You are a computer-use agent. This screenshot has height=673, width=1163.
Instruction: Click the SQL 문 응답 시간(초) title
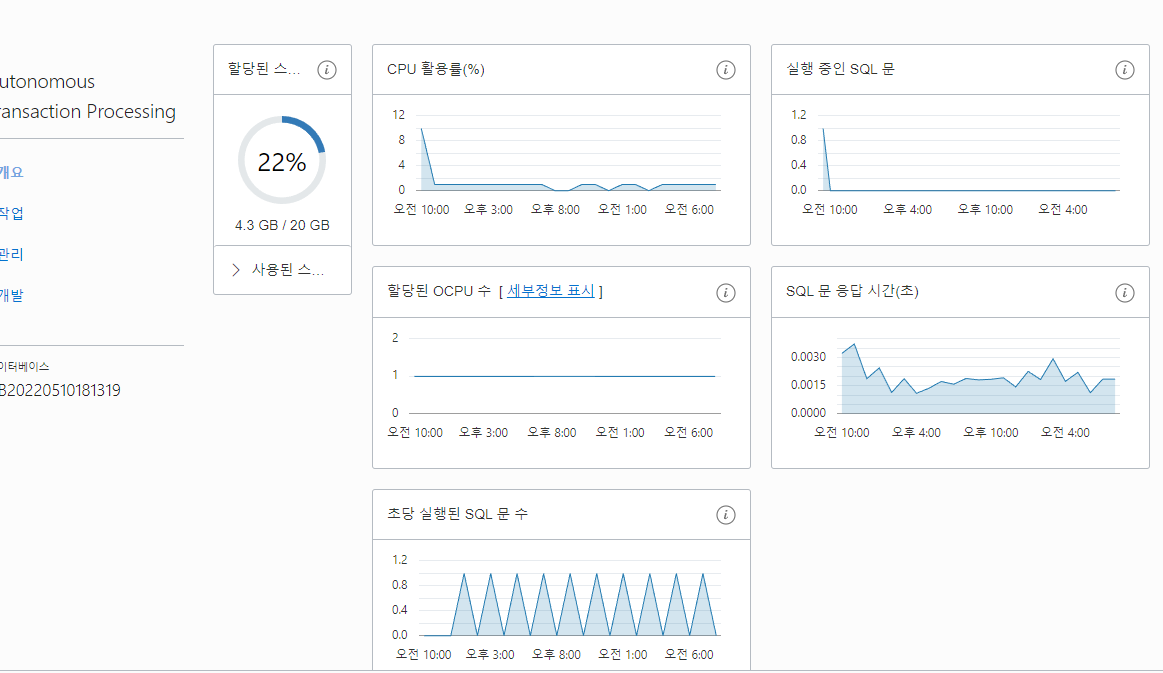(x=852, y=291)
